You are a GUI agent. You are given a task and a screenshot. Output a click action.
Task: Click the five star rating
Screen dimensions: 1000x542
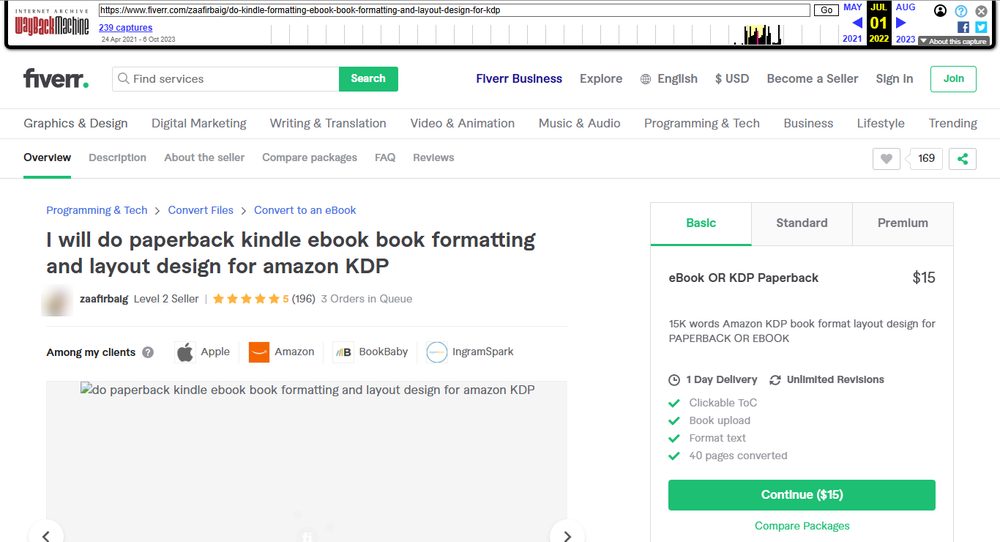[246, 298]
